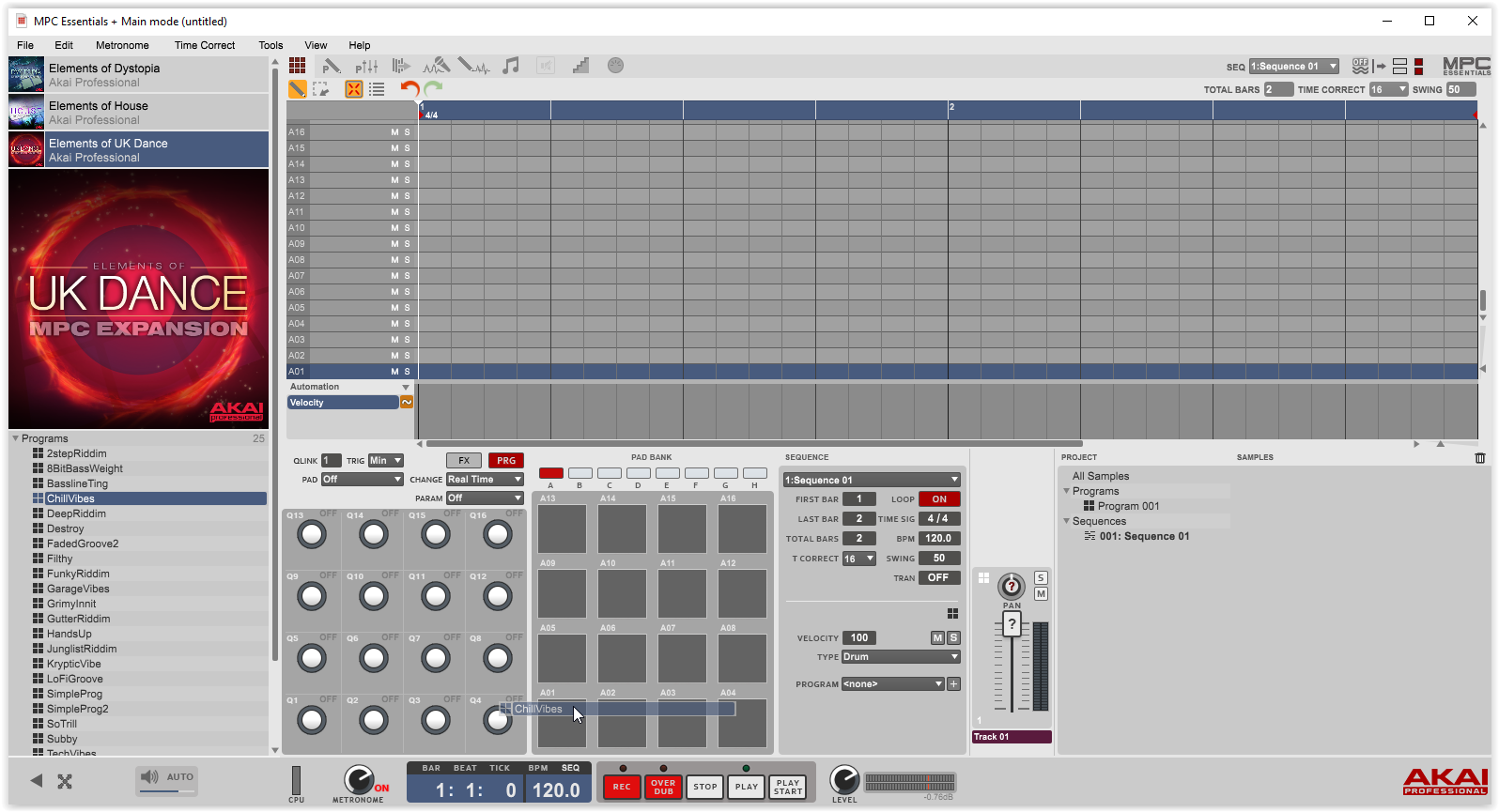The width and height of the screenshot is (1499, 812).
Task: Click the PLAY START button
Action: pos(788,787)
